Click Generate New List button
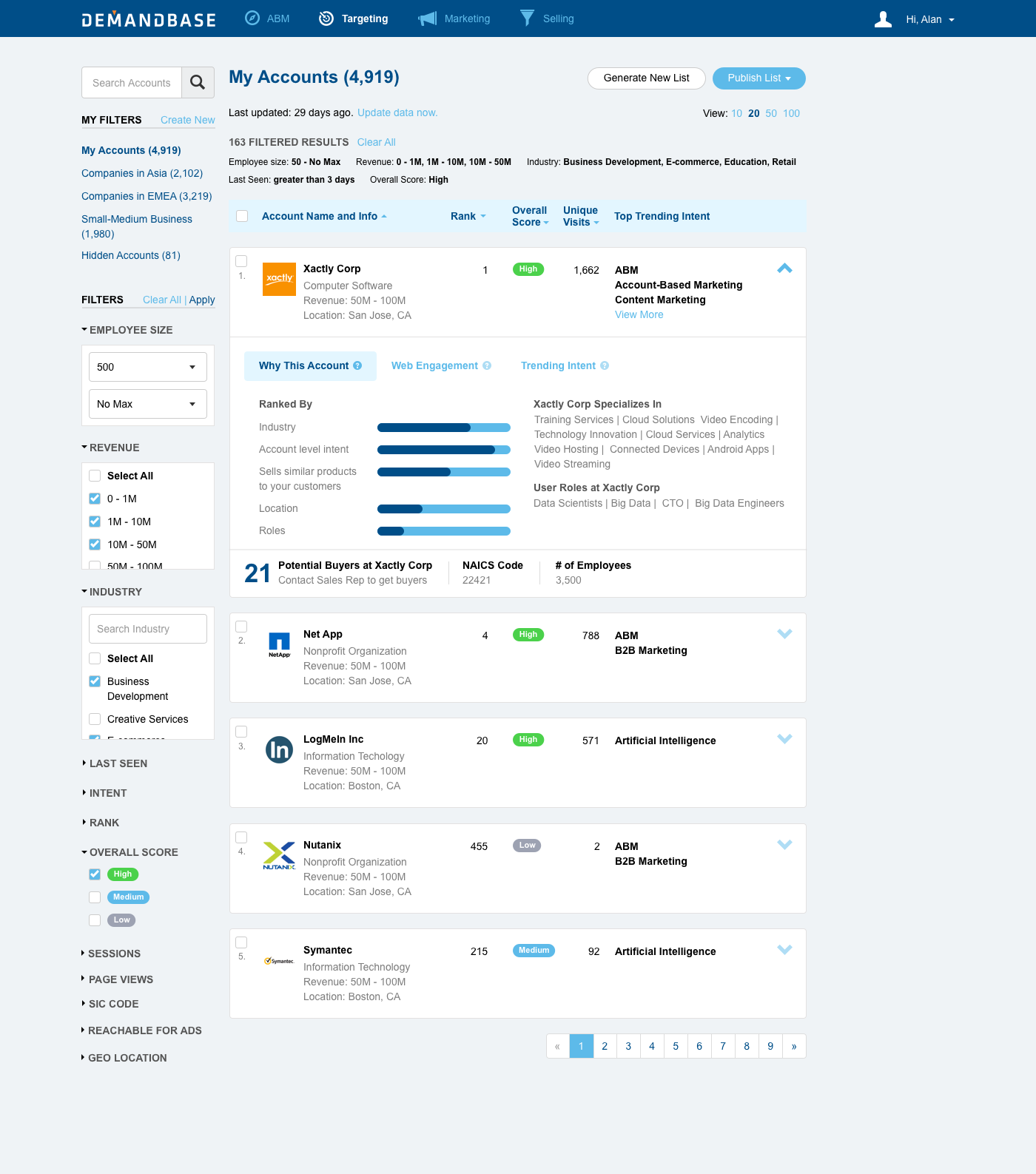Image resolution: width=1036 pixels, height=1174 pixels. [x=647, y=78]
